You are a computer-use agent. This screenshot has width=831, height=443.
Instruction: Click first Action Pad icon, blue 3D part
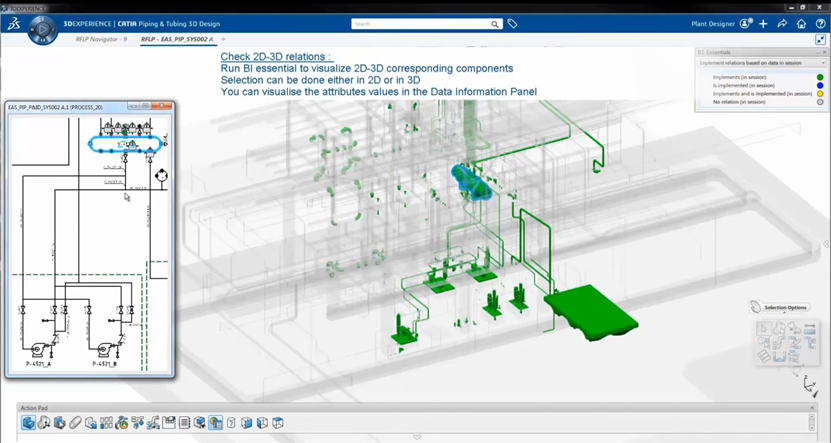pyautogui.click(x=29, y=422)
